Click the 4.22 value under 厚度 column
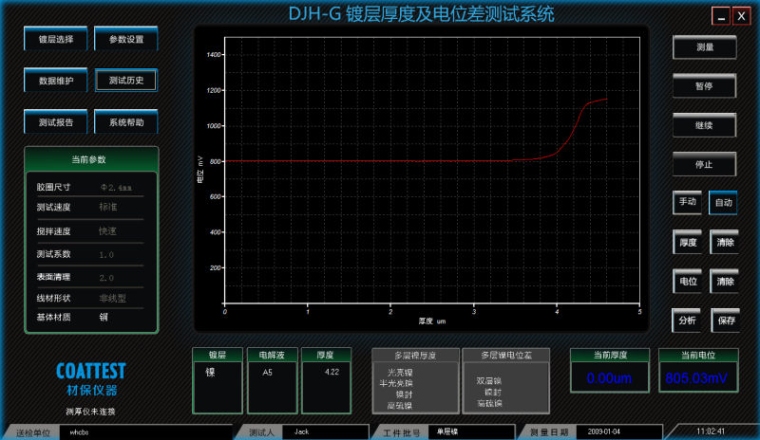Viewport: 760px width, 440px height. [332, 372]
